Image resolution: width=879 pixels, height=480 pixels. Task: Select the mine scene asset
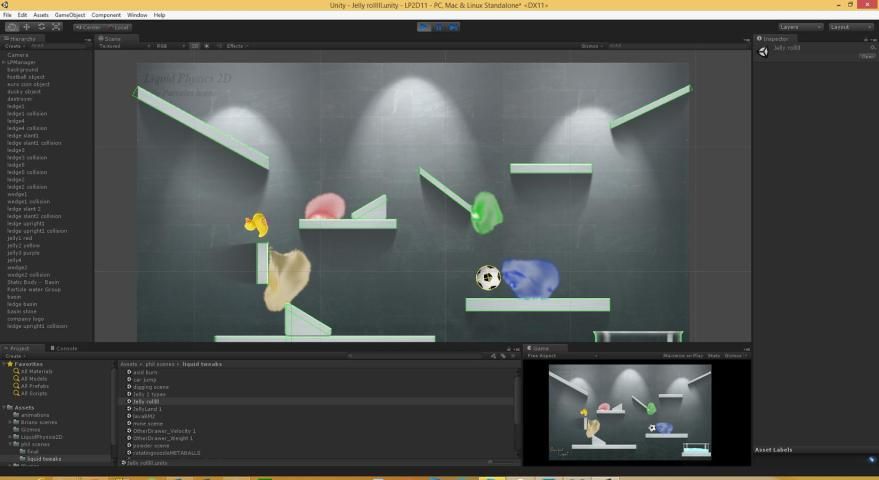pos(150,423)
